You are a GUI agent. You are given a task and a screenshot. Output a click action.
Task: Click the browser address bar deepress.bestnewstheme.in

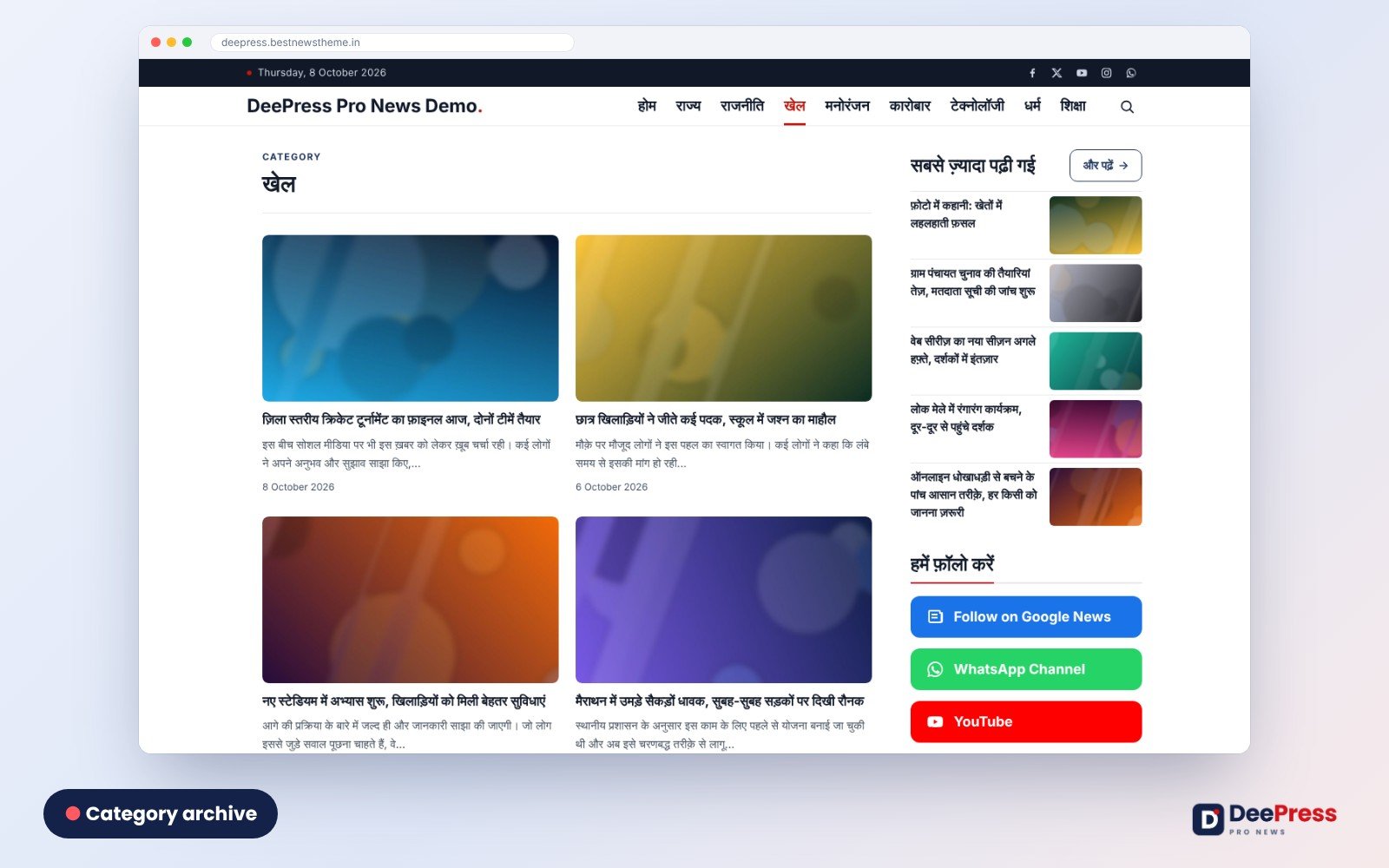pyautogui.click(x=392, y=43)
